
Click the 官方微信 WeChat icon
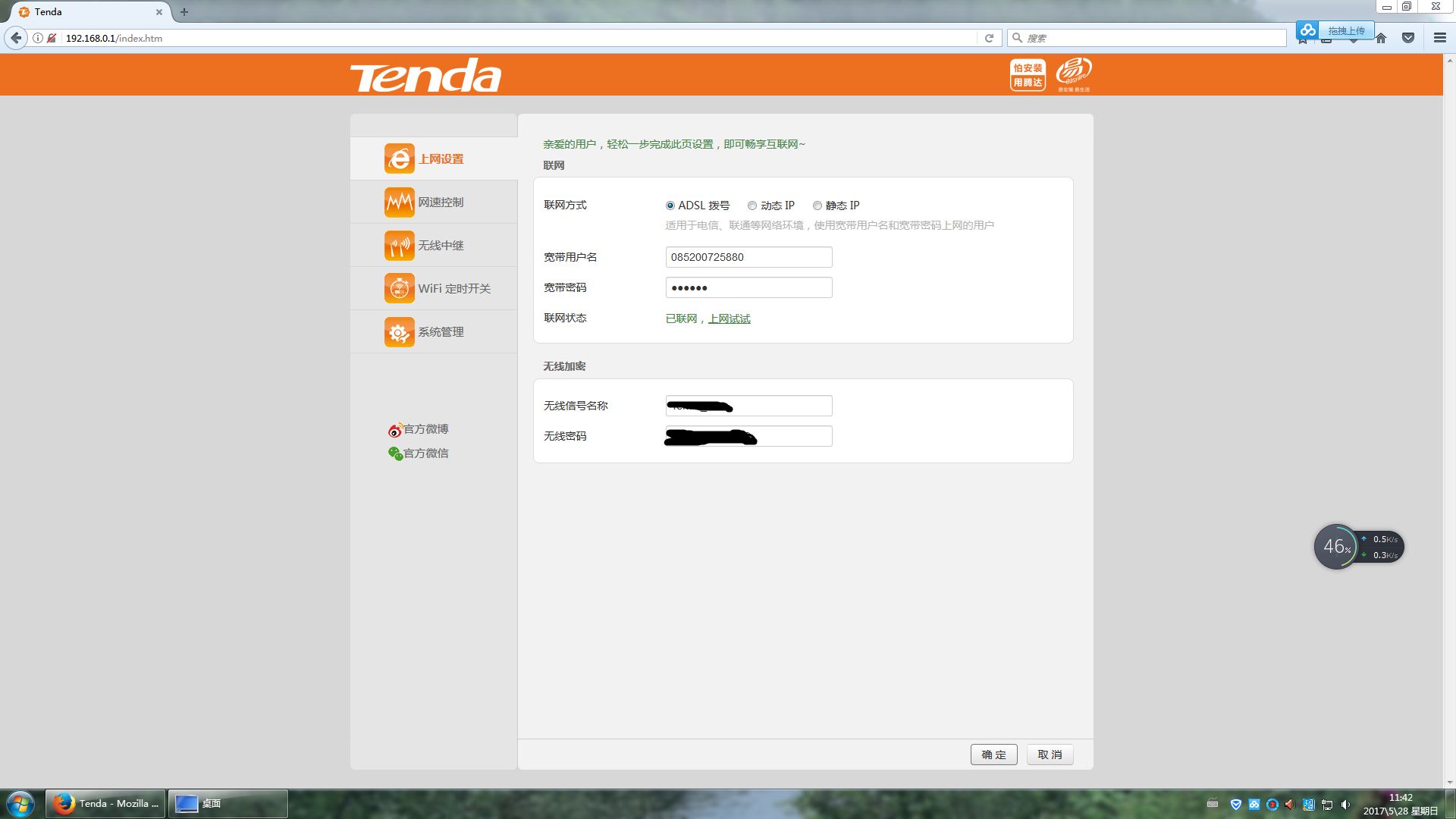(x=394, y=453)
